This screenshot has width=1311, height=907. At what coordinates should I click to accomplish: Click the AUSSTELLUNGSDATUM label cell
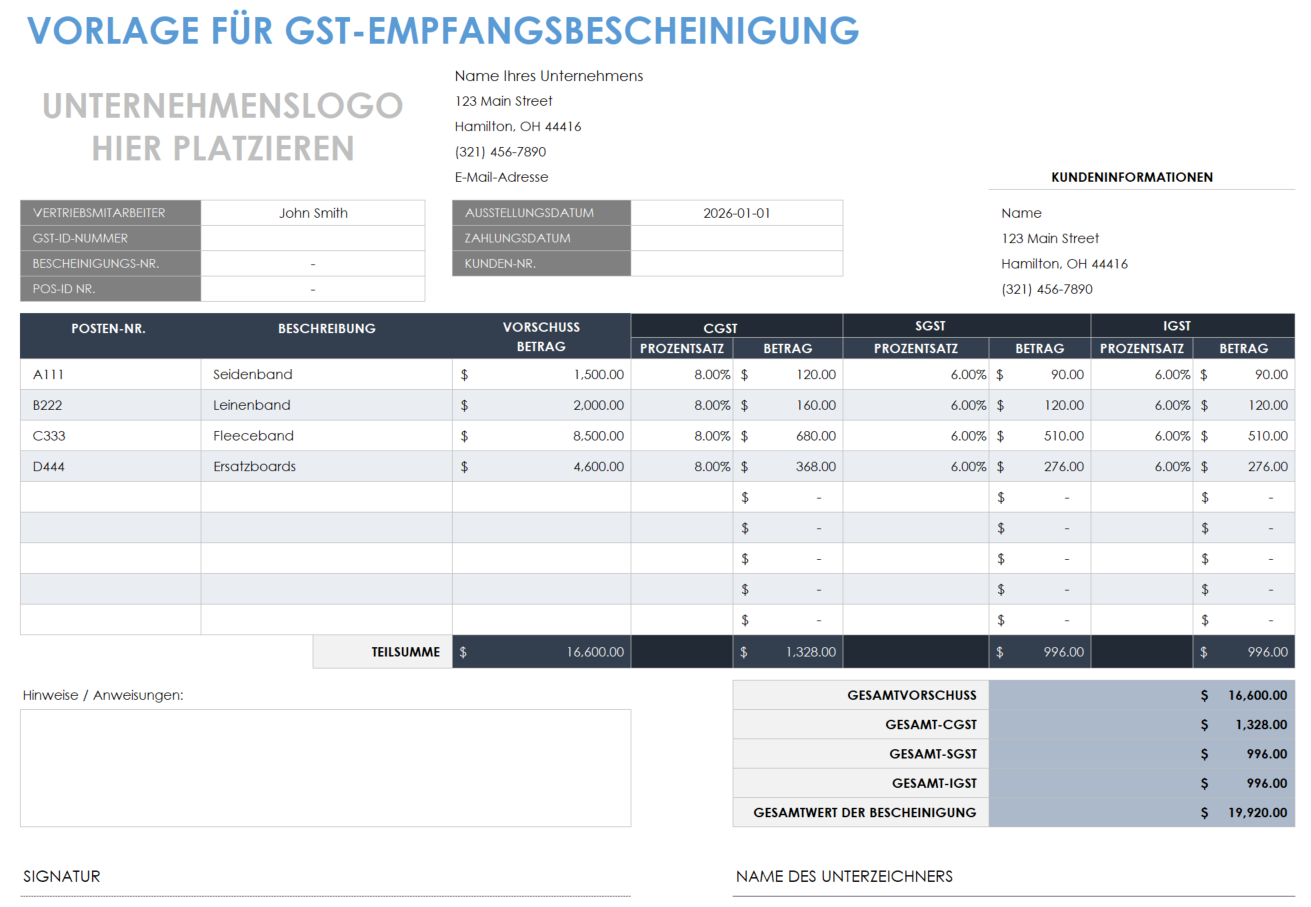pos(541,213)
